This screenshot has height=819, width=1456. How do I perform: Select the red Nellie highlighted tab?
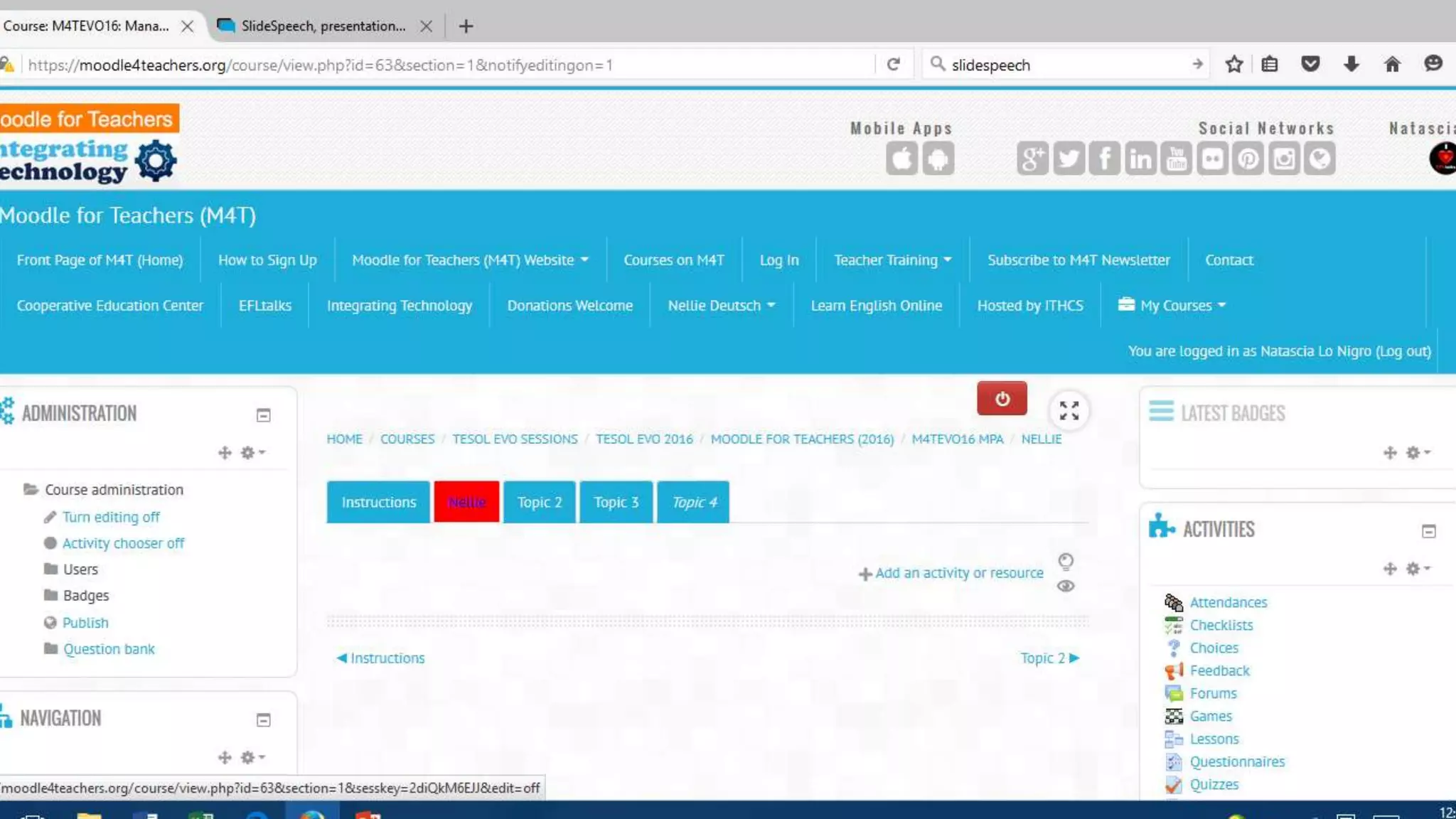tap(466, 502)
